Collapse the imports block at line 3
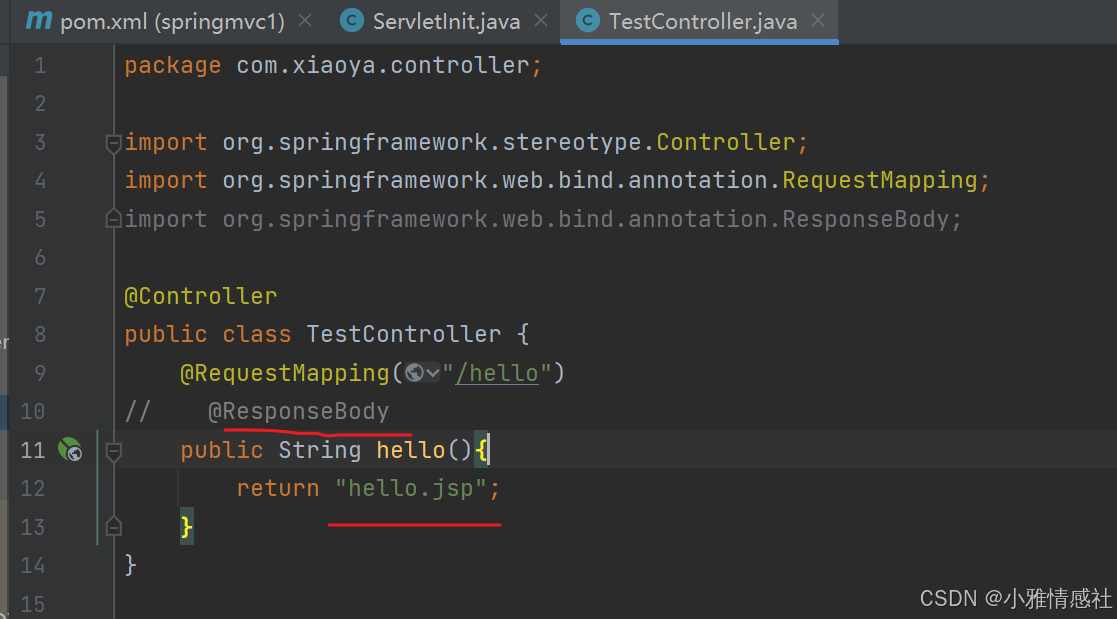The height and width of the screenshot is (619, 1117). [114, 142]
